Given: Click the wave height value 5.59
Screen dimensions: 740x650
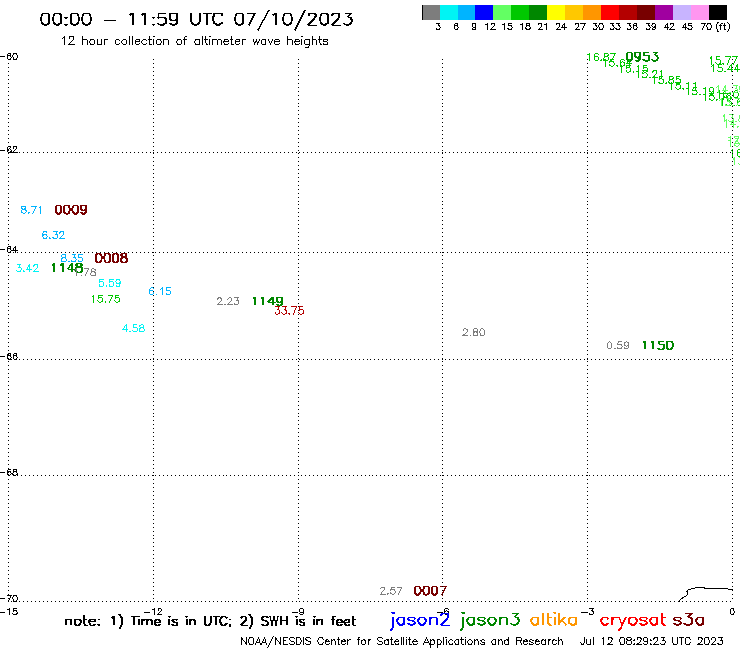Looking at the screenshot, I should click(x=109, y=283).
